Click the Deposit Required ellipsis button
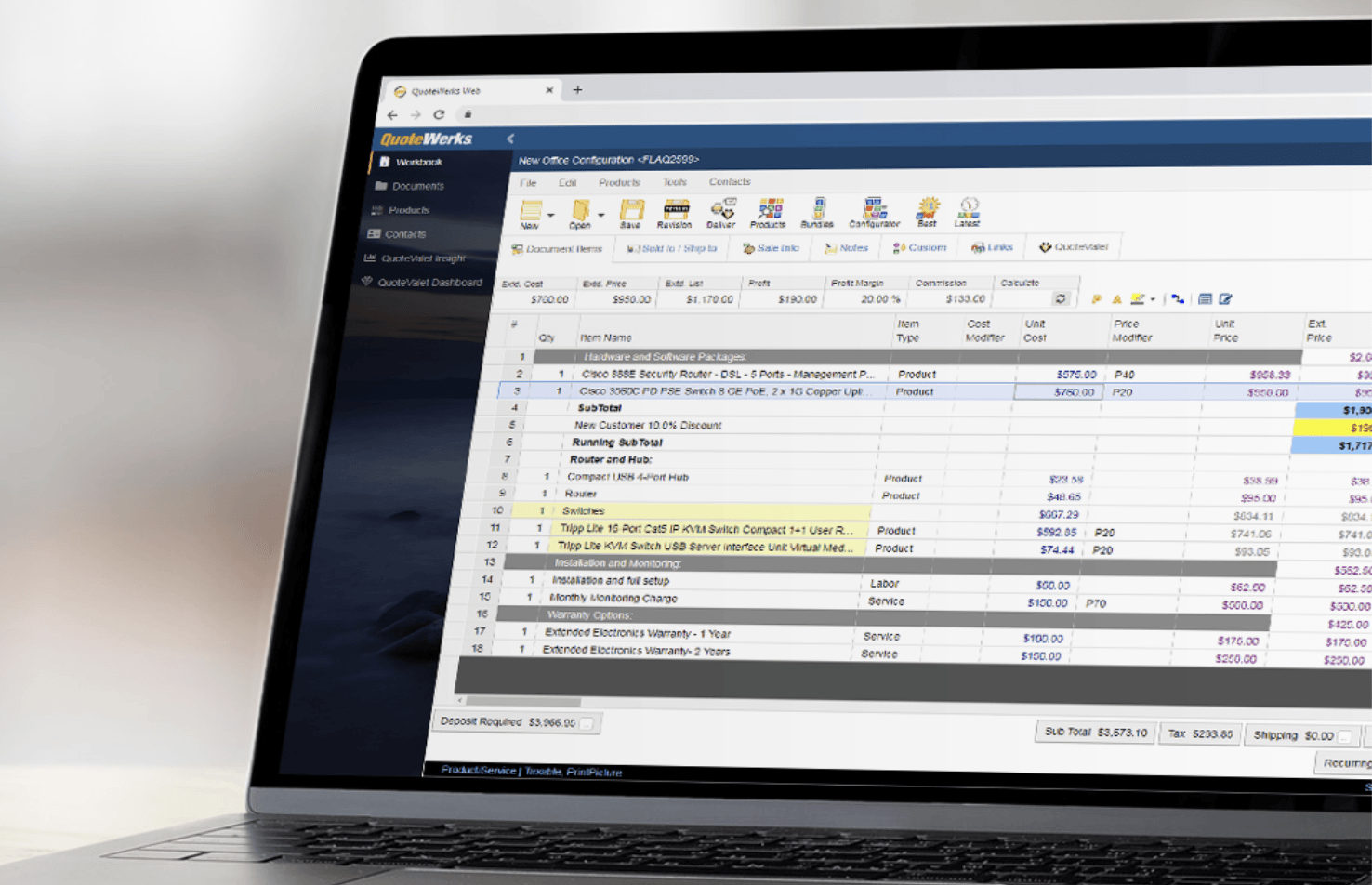Screen dimensions: 1372x885 [x=587, y=723]
